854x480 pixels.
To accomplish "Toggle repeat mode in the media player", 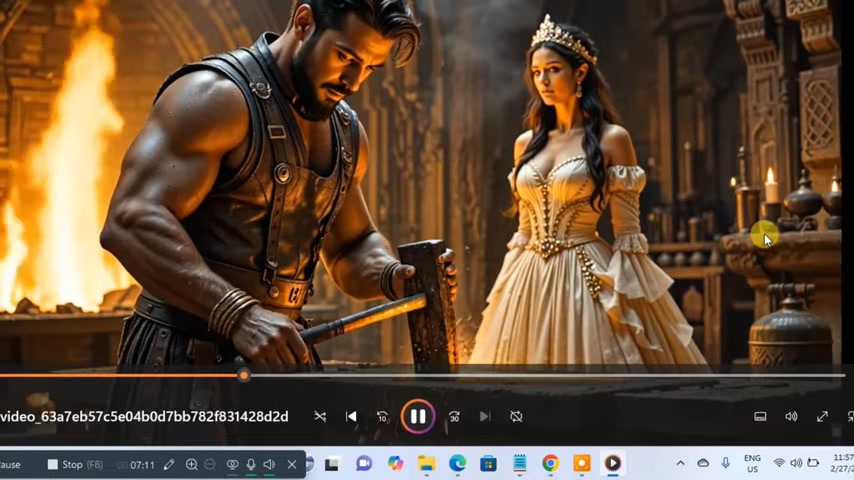I will click(516, 416).
